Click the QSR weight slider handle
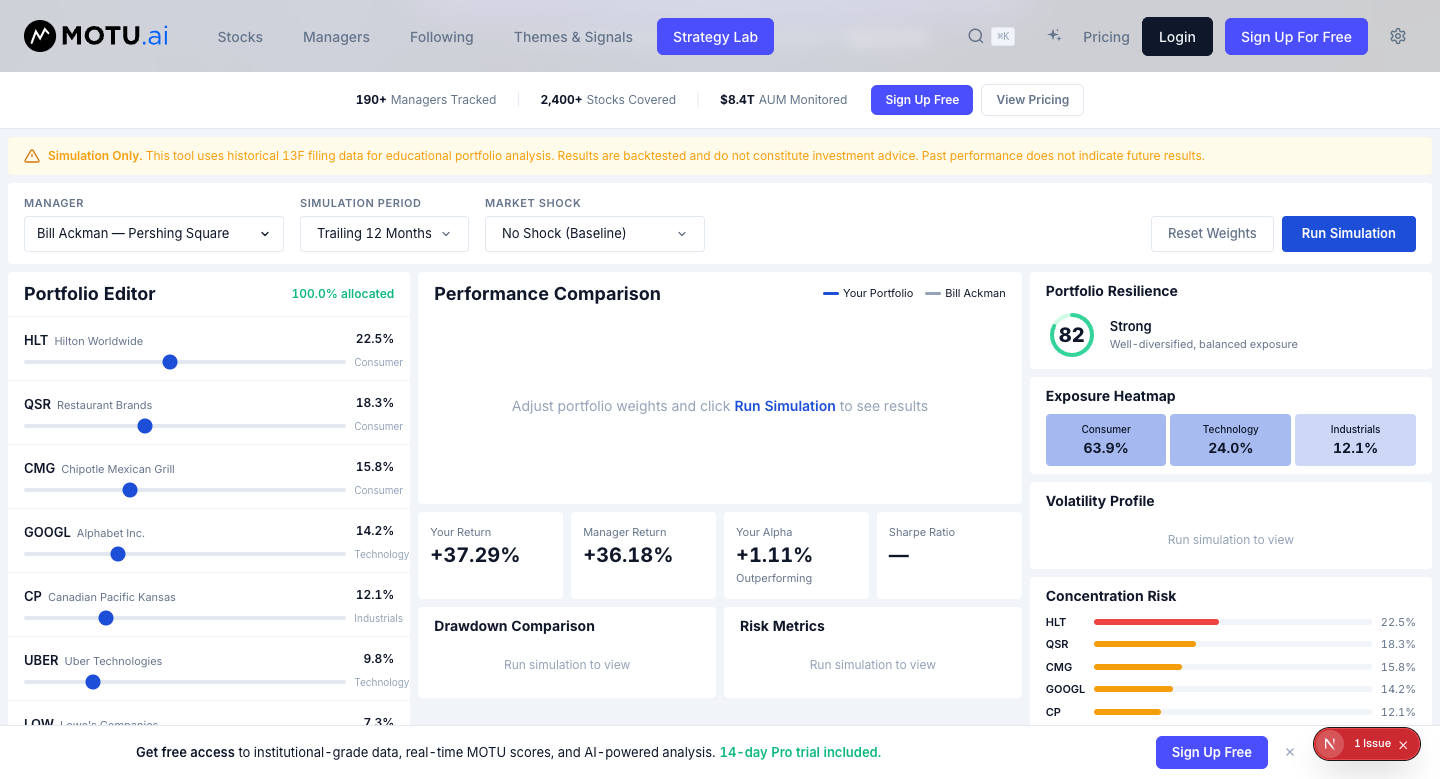1440x779 pixels. click(145, 426)
